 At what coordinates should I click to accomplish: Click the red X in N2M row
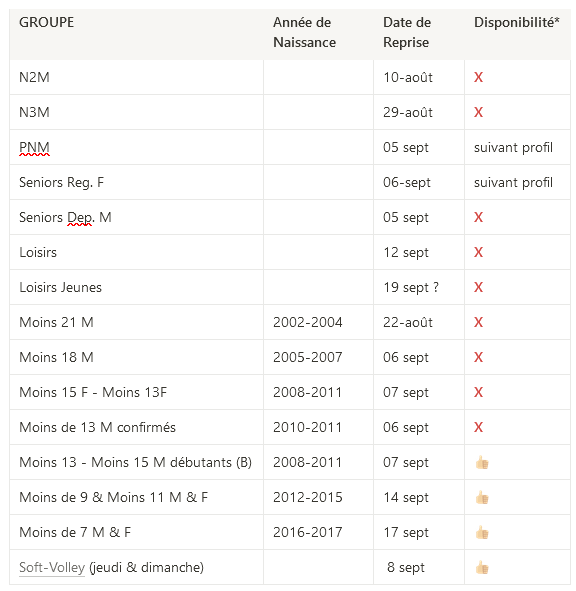[x=478, y=77]
